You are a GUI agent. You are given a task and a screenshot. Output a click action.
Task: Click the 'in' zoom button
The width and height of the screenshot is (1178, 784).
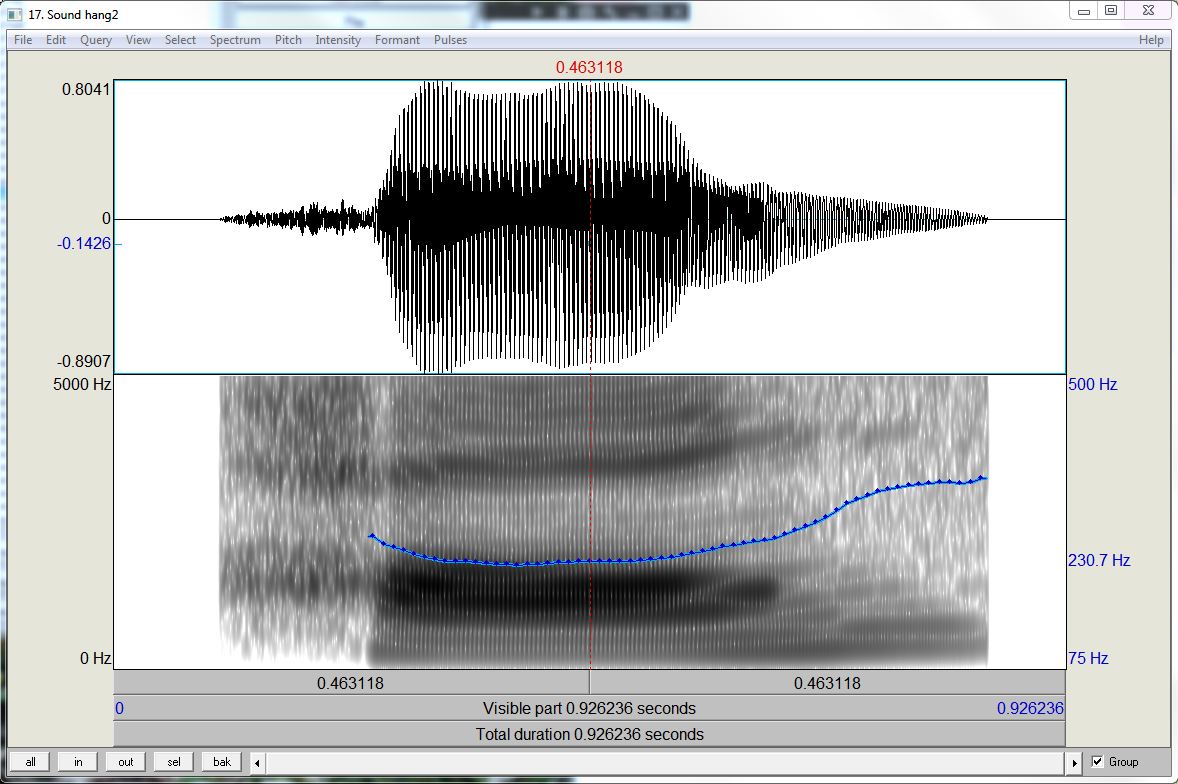pos(78,761)
